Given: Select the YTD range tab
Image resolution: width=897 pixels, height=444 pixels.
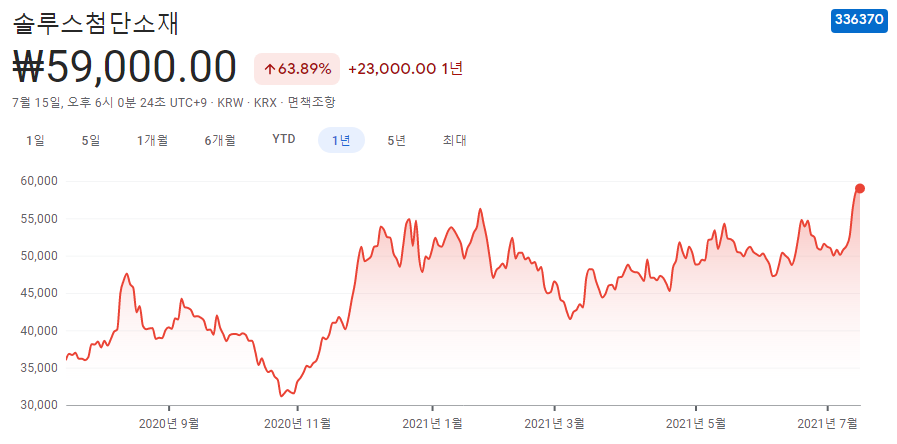Looking at the screenshot, I should coord(284,139).
